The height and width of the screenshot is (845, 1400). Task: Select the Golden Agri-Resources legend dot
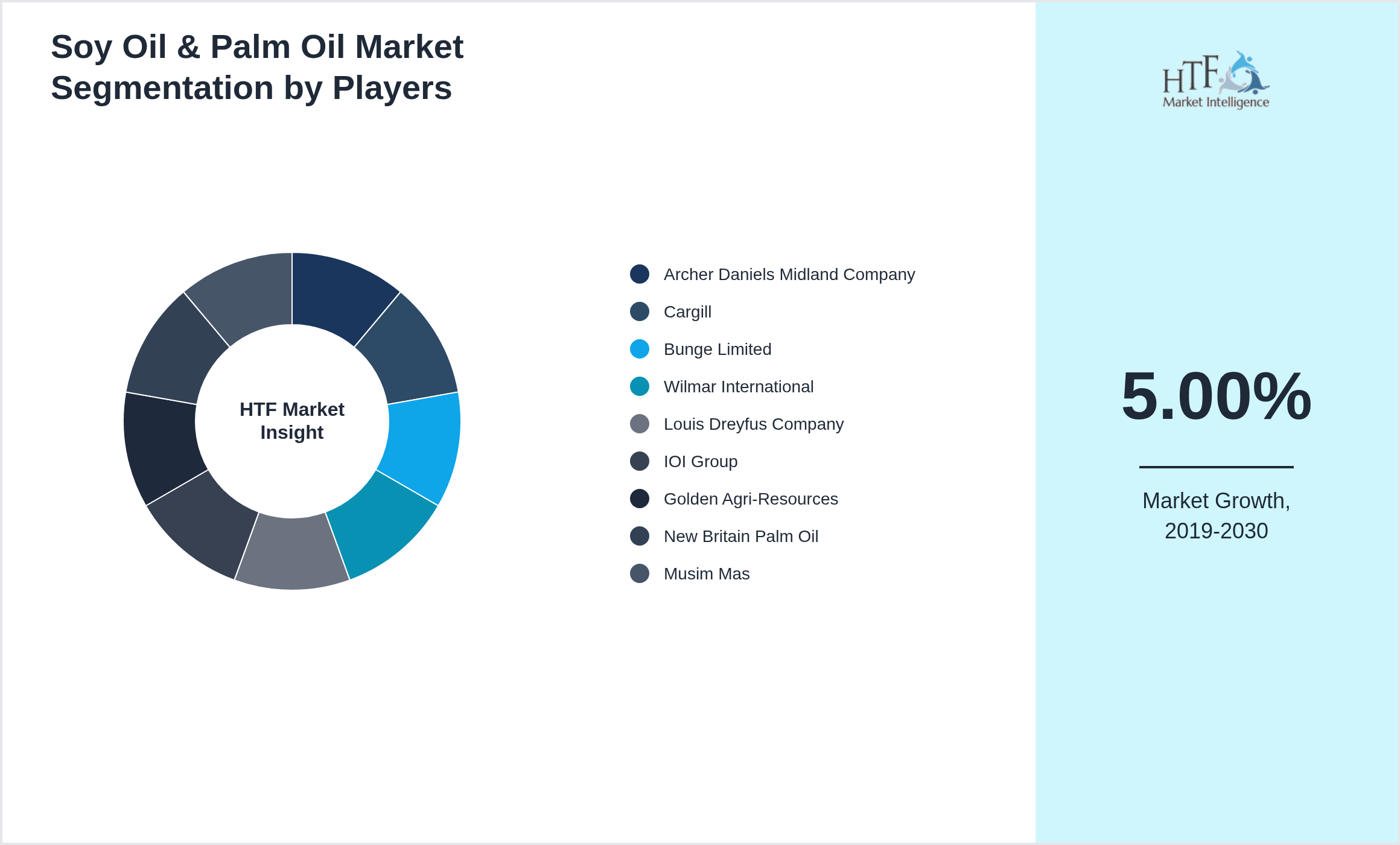click(x=640, y=499)
